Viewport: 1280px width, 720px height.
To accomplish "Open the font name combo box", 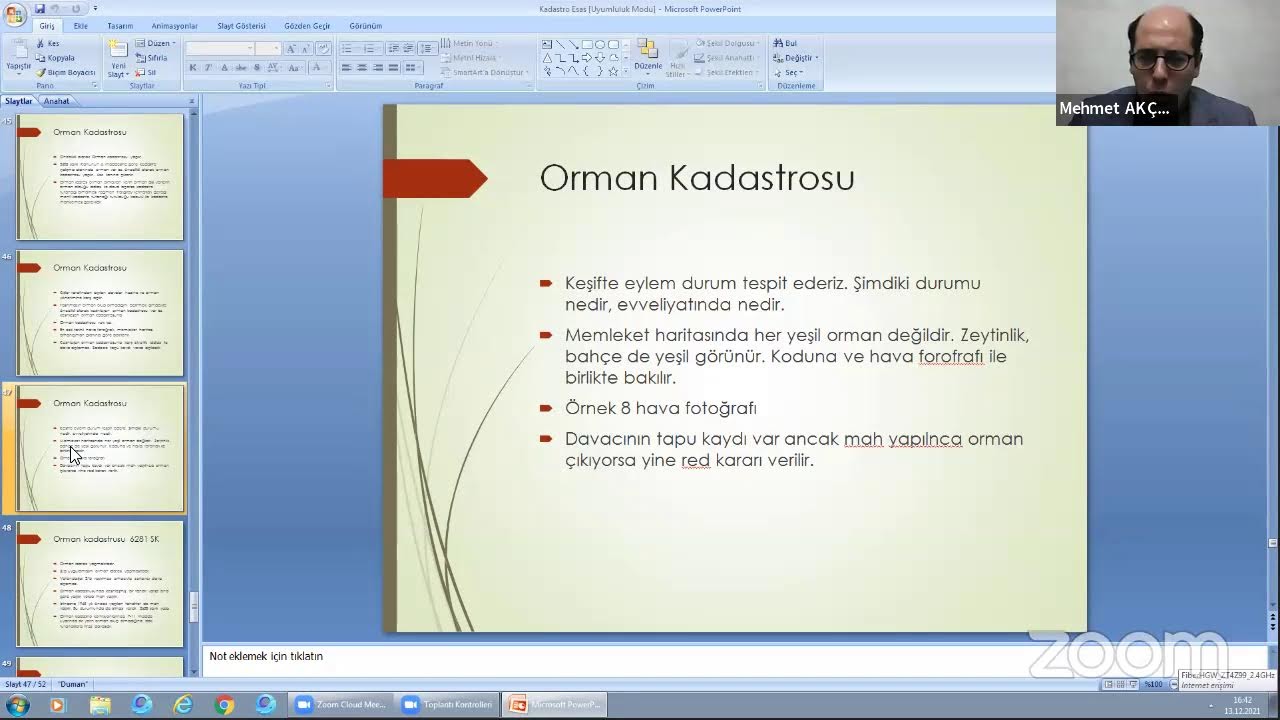I will coord(219,48).
